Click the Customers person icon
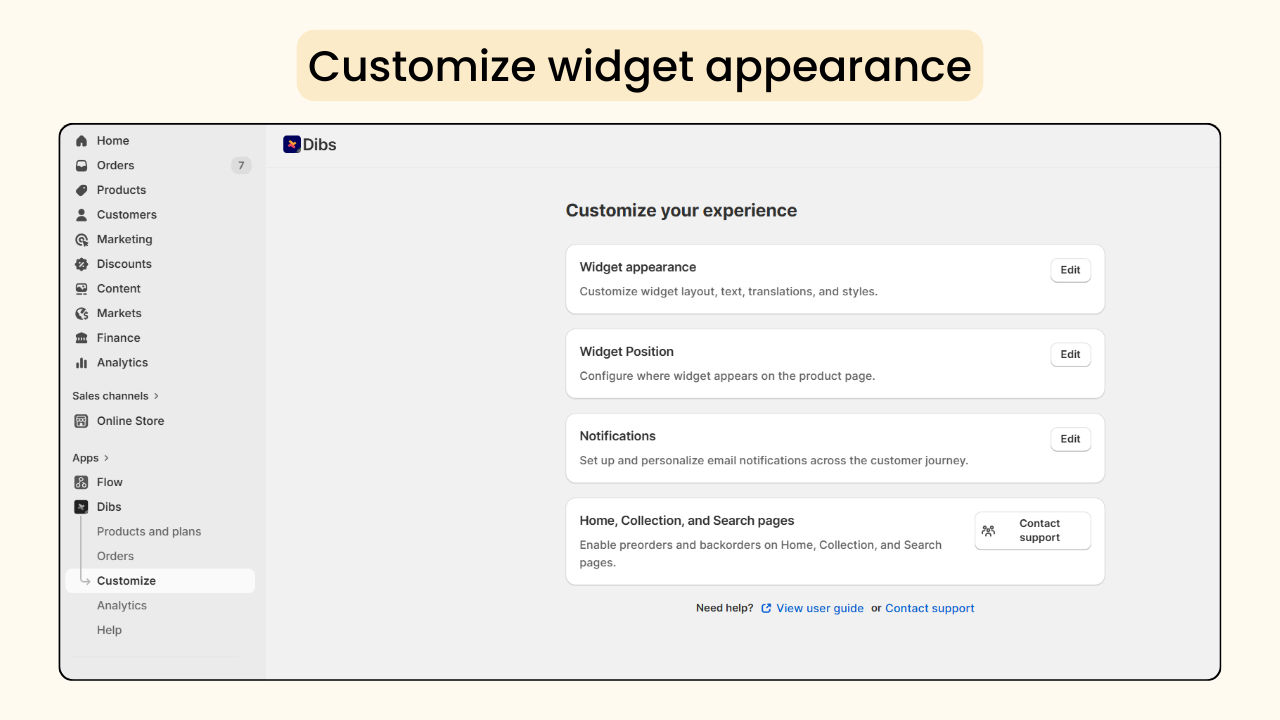This screenshot has width=1280, height=720. [81, 214]
